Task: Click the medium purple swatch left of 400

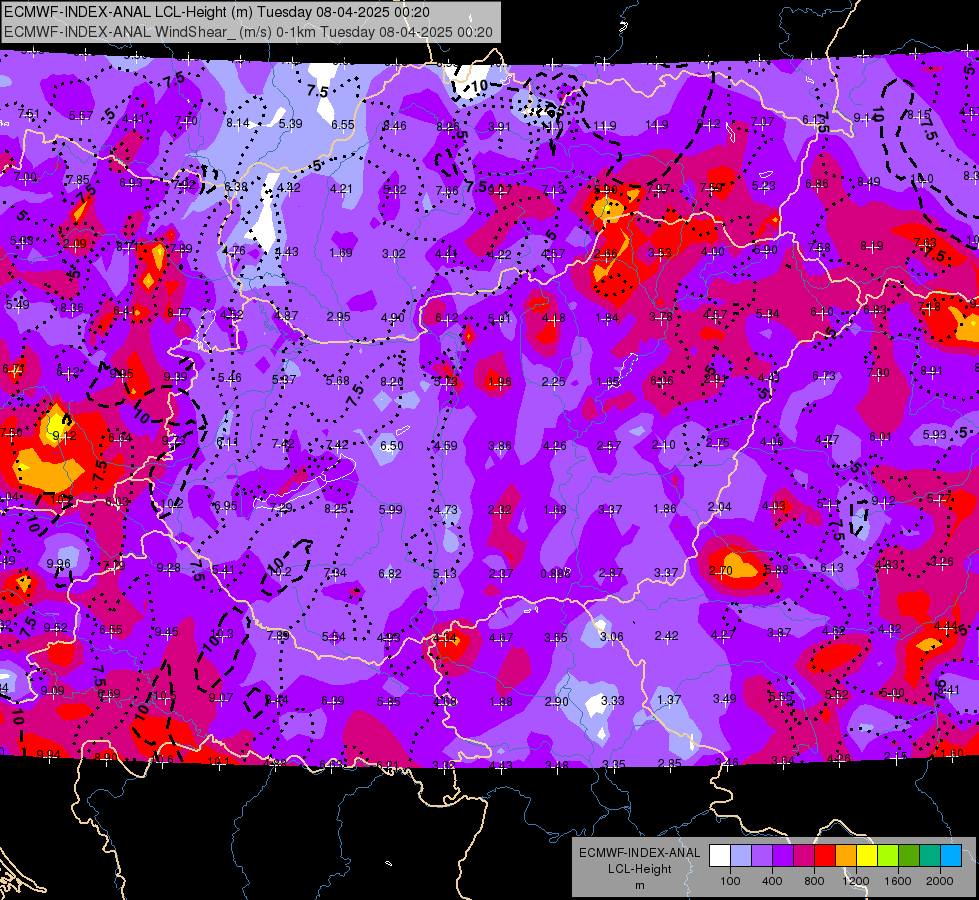Action: pyautogui.click(x=762, y=856)
